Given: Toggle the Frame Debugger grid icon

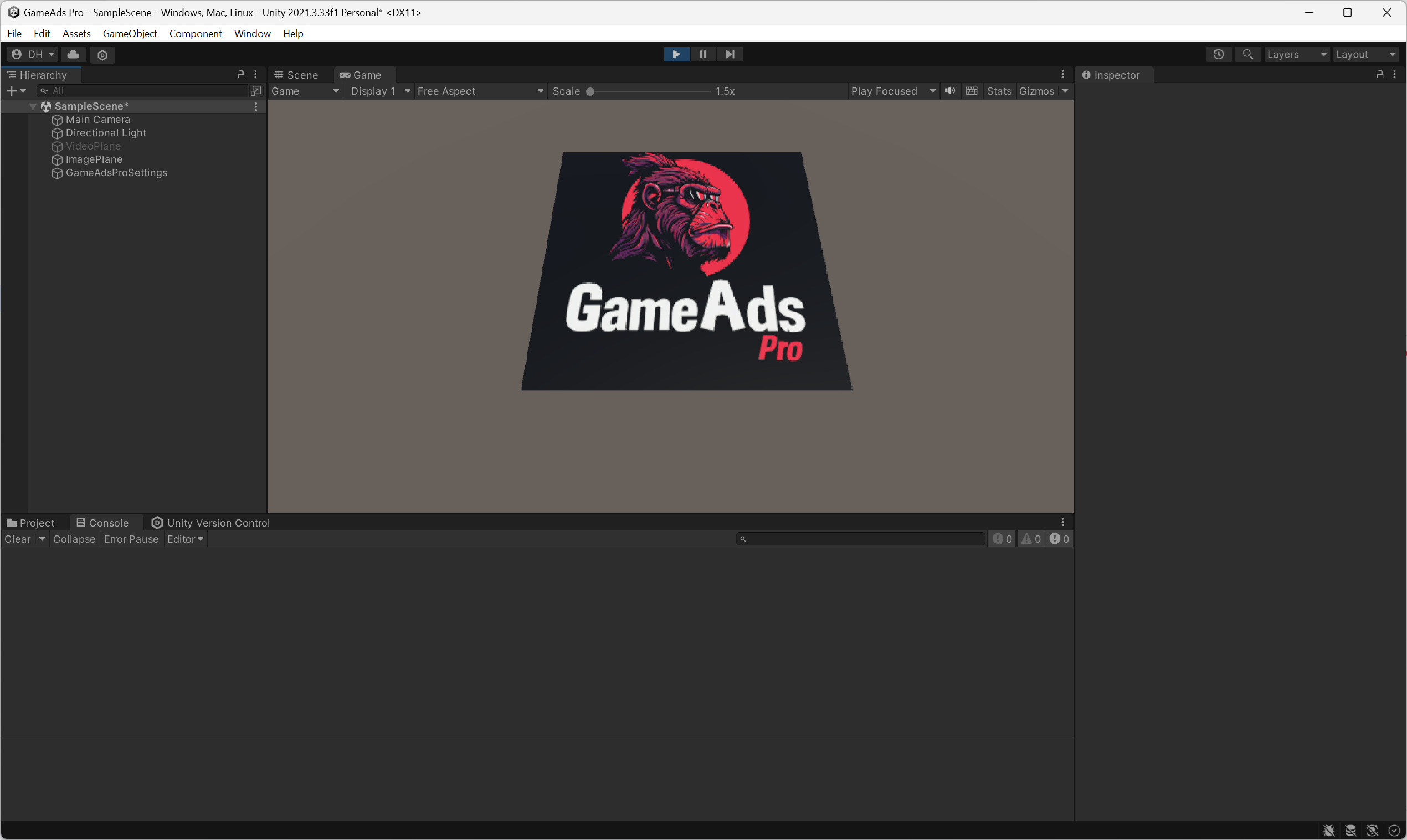Looking at the screenshot, I should (x=972, y=91).
